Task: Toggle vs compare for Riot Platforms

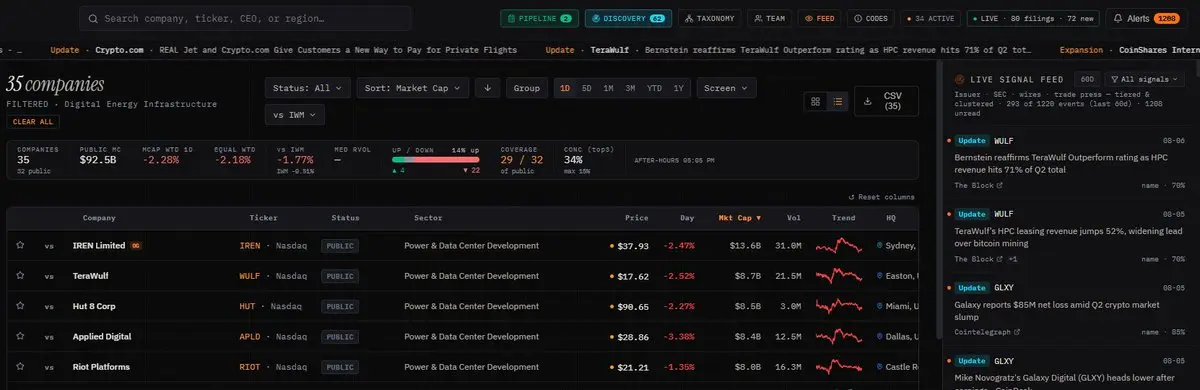Action: 49,367
